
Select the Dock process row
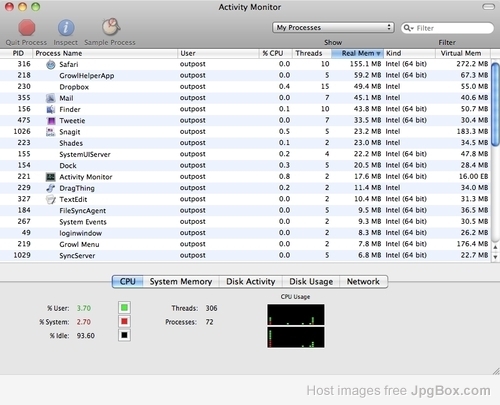(x=245, y=166)
